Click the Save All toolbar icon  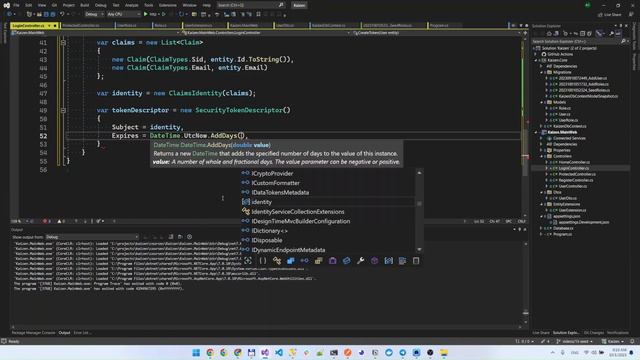pos(53,14)
